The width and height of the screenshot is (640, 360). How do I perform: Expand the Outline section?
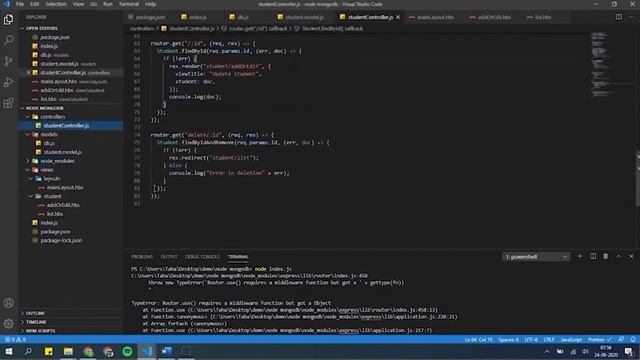[x=35, y=313]
